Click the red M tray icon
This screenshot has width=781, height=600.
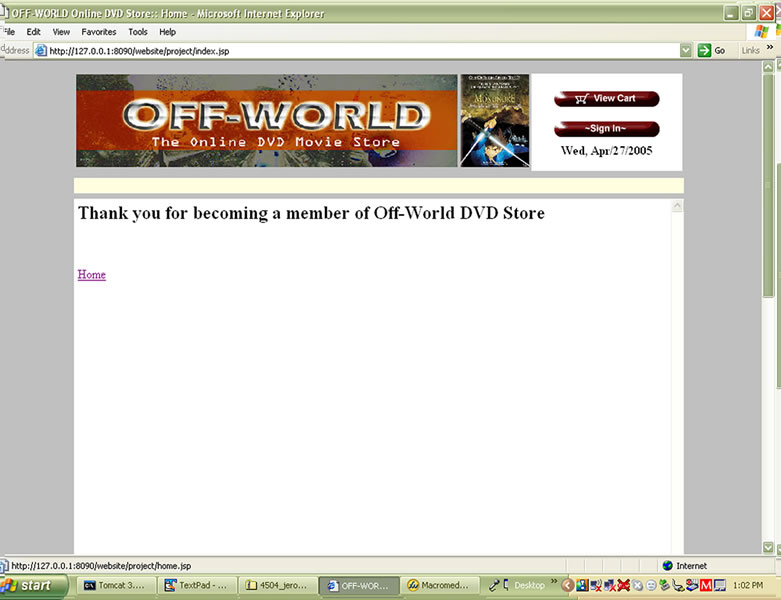click(706, 585)
